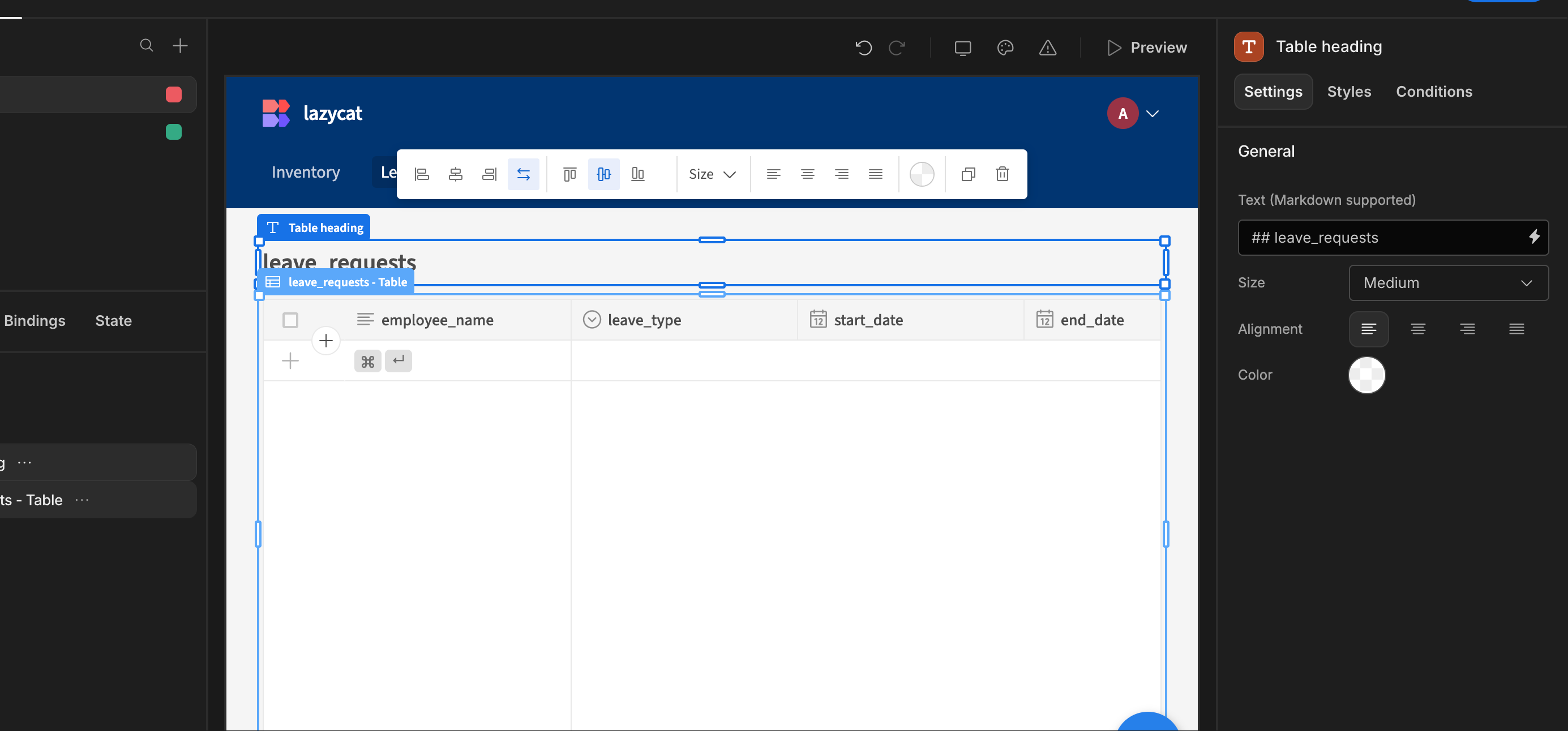Expand the Size dropdown in floating toolbar
Image resolution: width=1568 pixels, height=731 pixels.
point(712,174)
